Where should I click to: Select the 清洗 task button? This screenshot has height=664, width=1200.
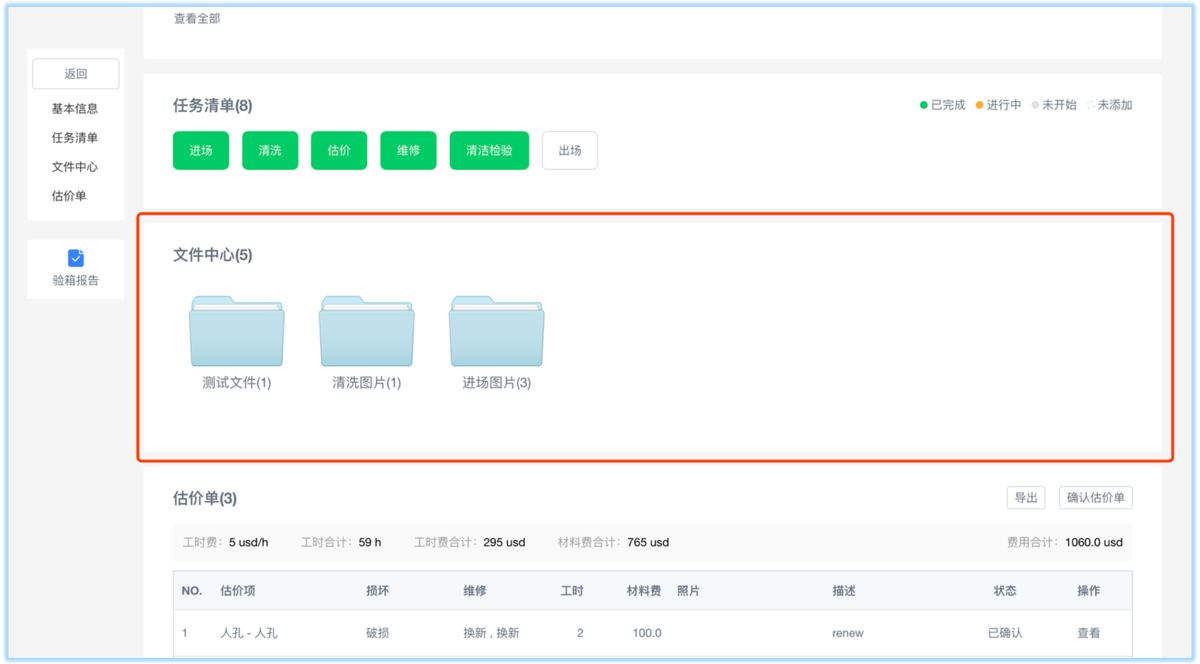click(270, 150)
